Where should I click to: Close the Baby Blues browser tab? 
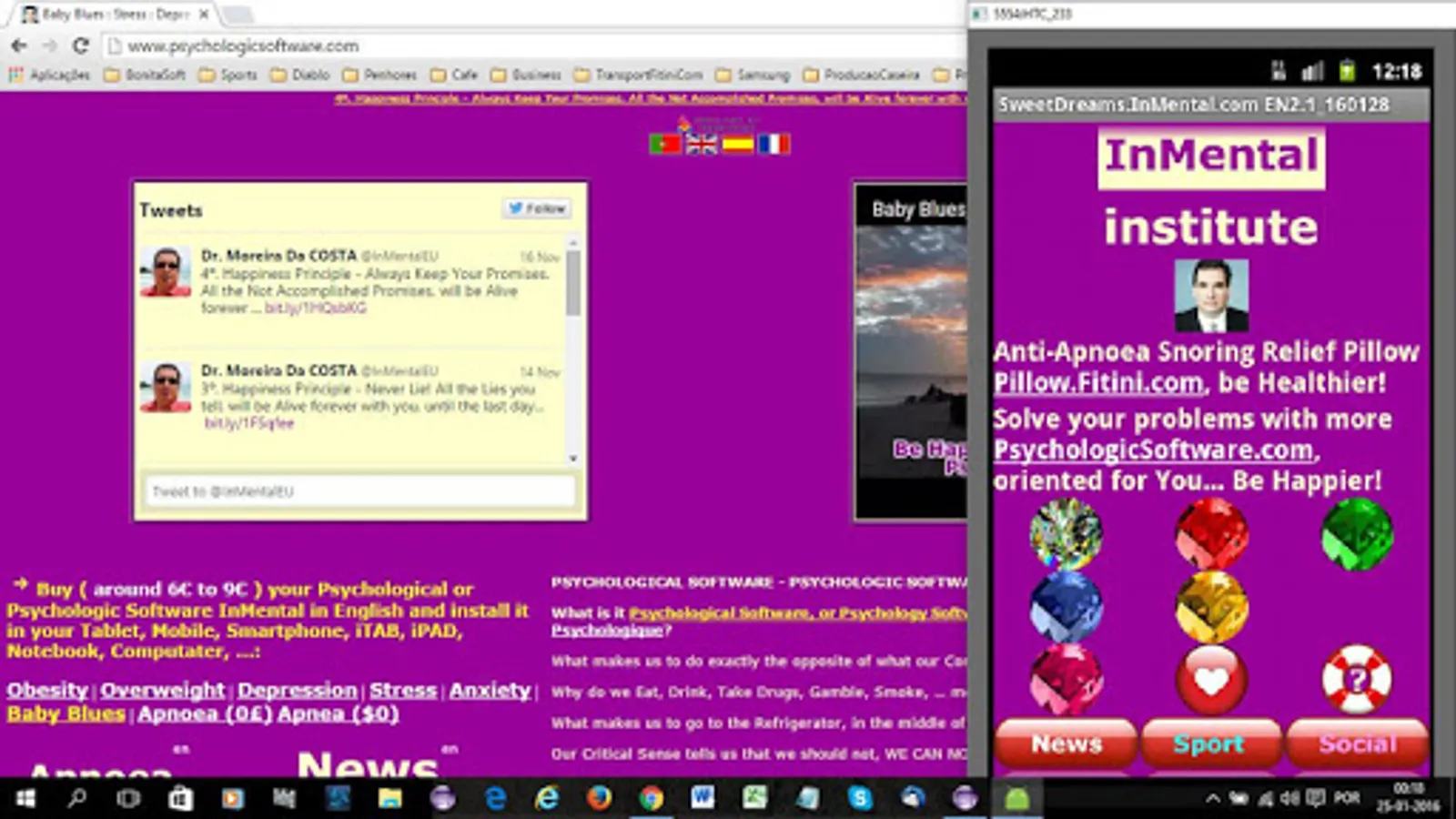(x=203, y=15)
